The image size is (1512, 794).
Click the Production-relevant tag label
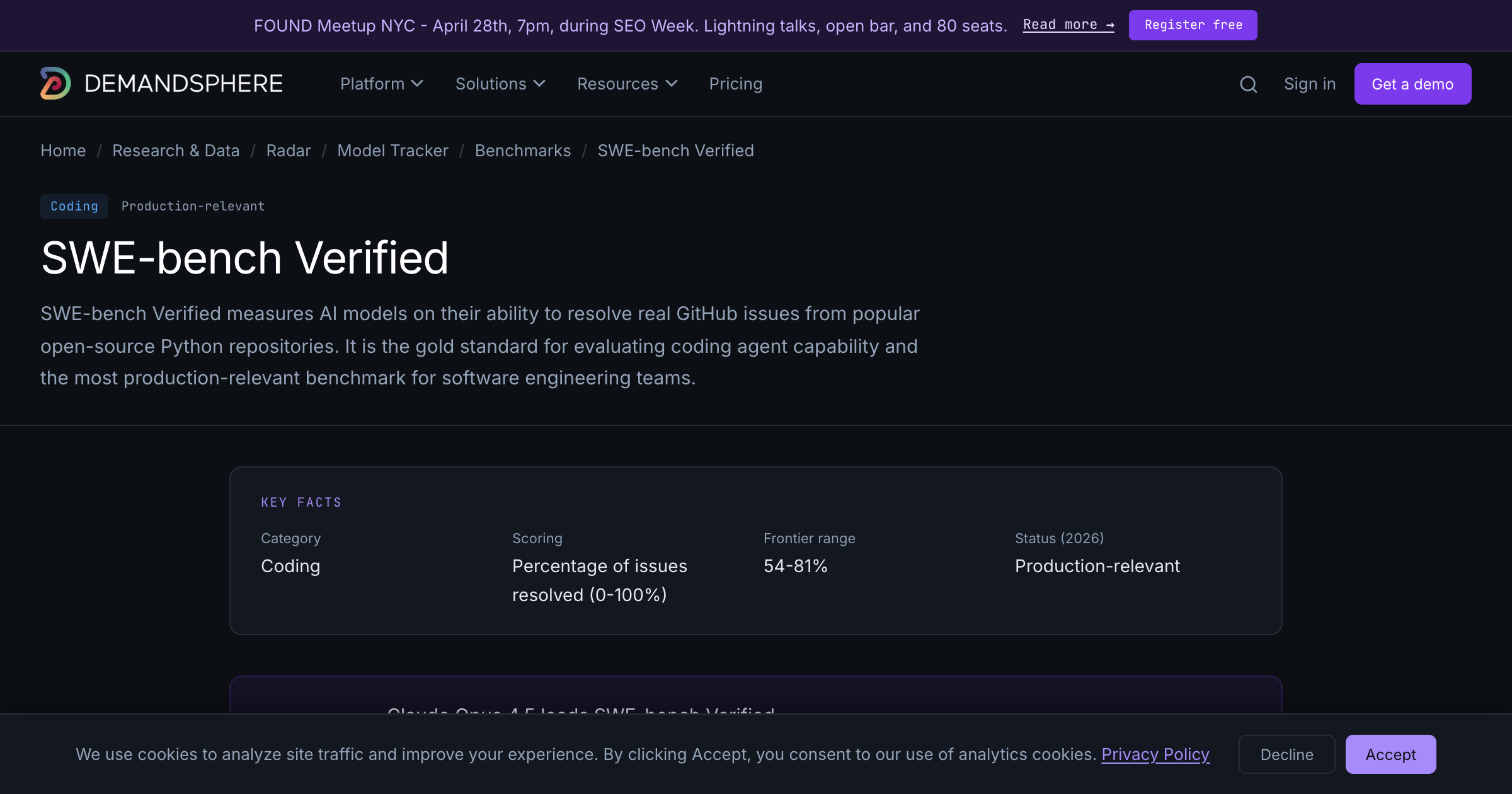coord(193,207)
